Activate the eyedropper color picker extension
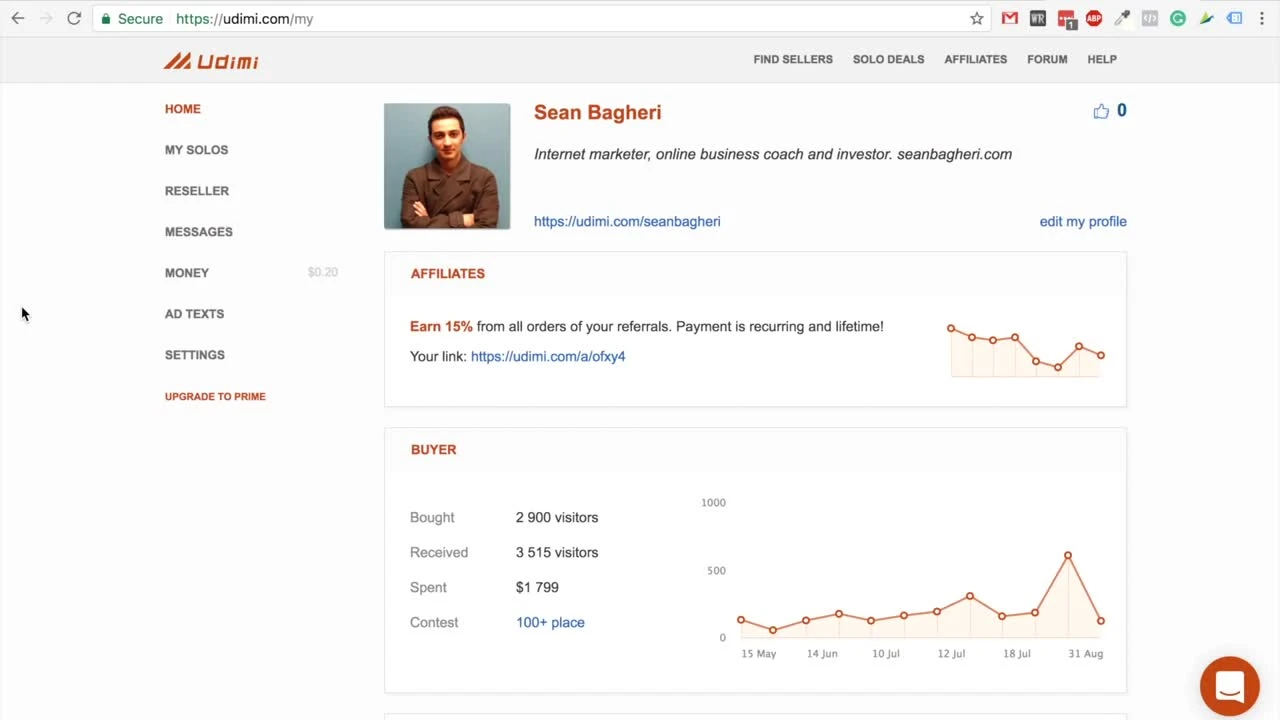 tap(1122, 18)
